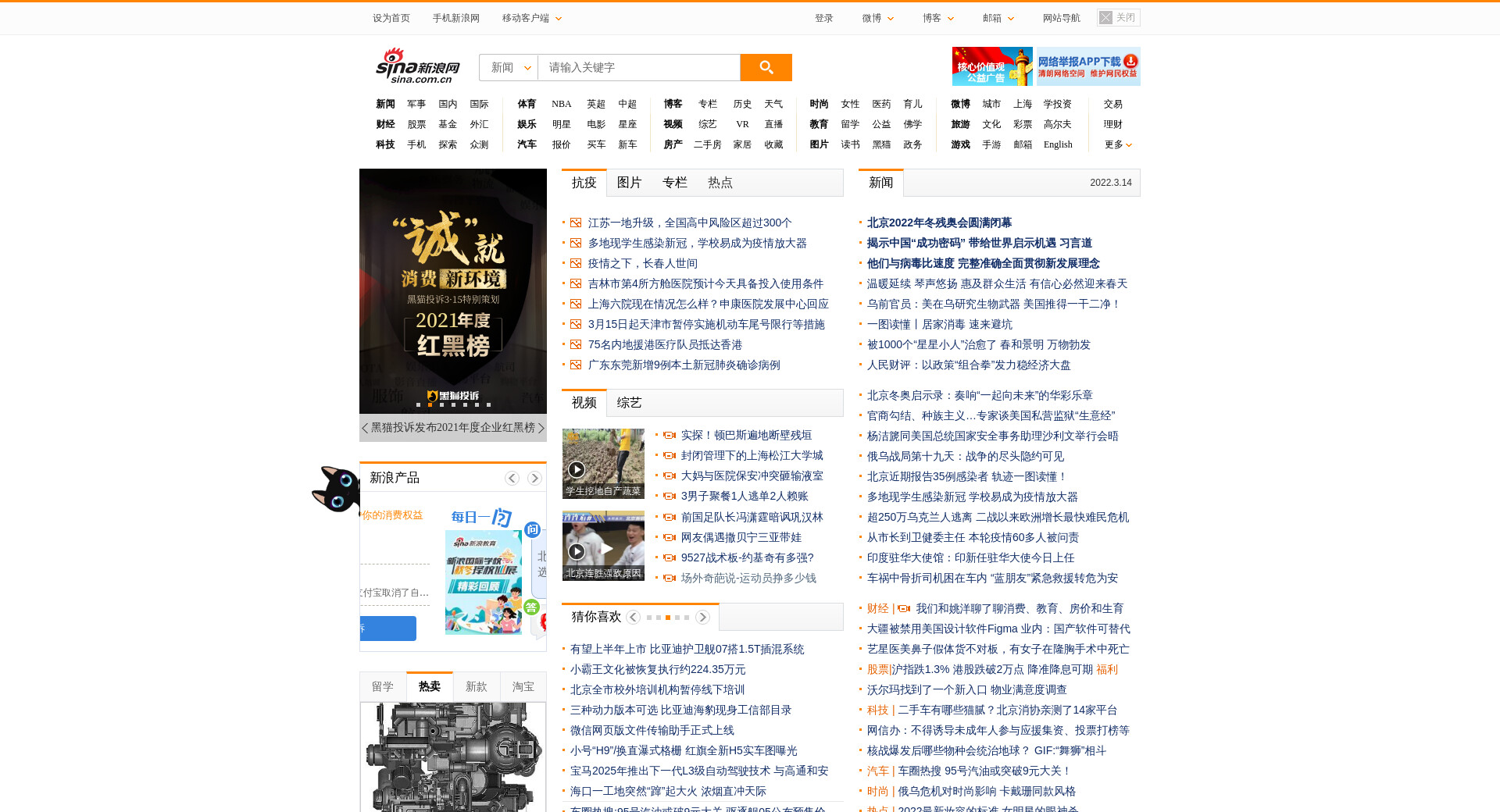Click next arrow in 猜你喜欢 section

[x=702, y=617]
